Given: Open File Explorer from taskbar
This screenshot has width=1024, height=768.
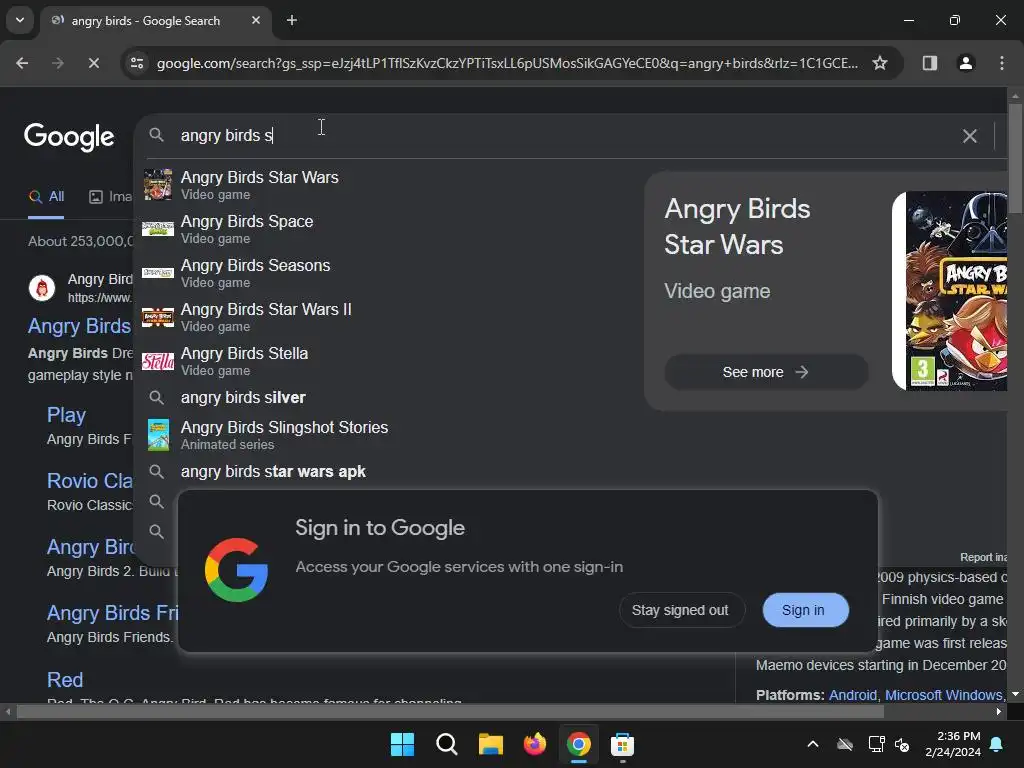Looking at the screenshot, I should point(490,744).
